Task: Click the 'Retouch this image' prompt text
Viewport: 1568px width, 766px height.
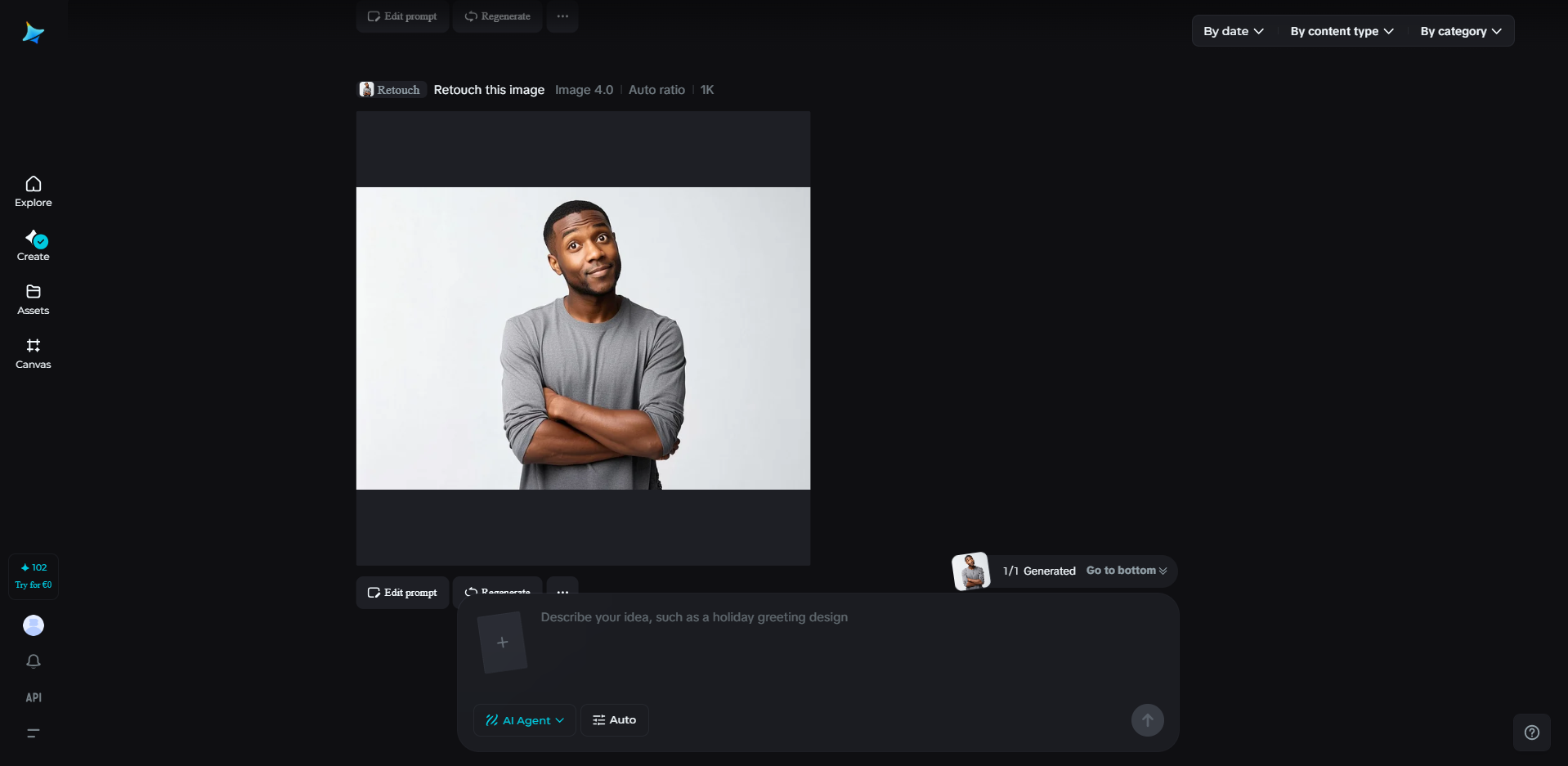Action: (489, 90)
